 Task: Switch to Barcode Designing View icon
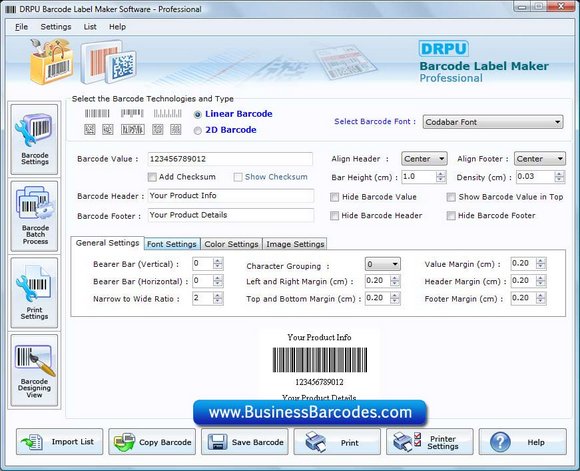(34, 370)
